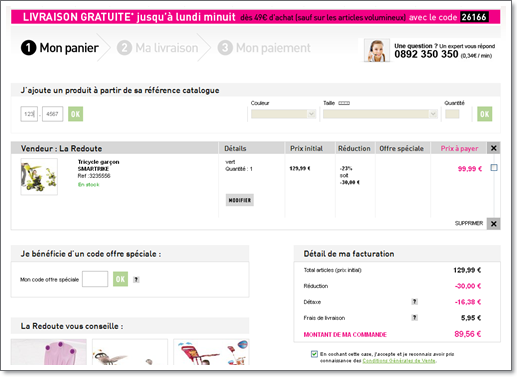Viewport: 518px width, 377px height.
Task: Click the Offre spéciale column header
Action: tap(401, 148)
